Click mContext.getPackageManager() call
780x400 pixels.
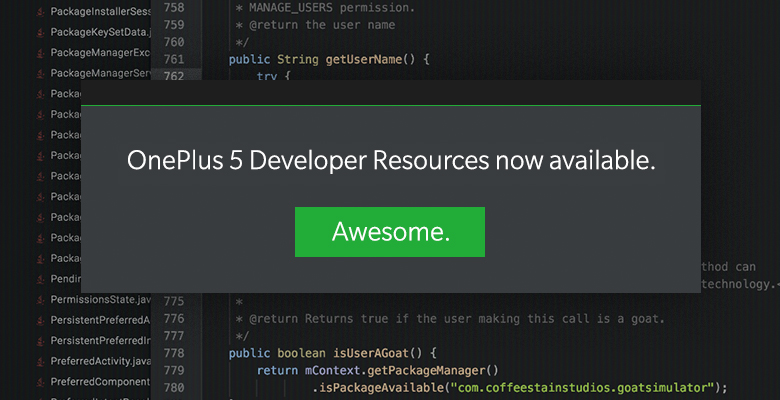click(x=401, y=371)
